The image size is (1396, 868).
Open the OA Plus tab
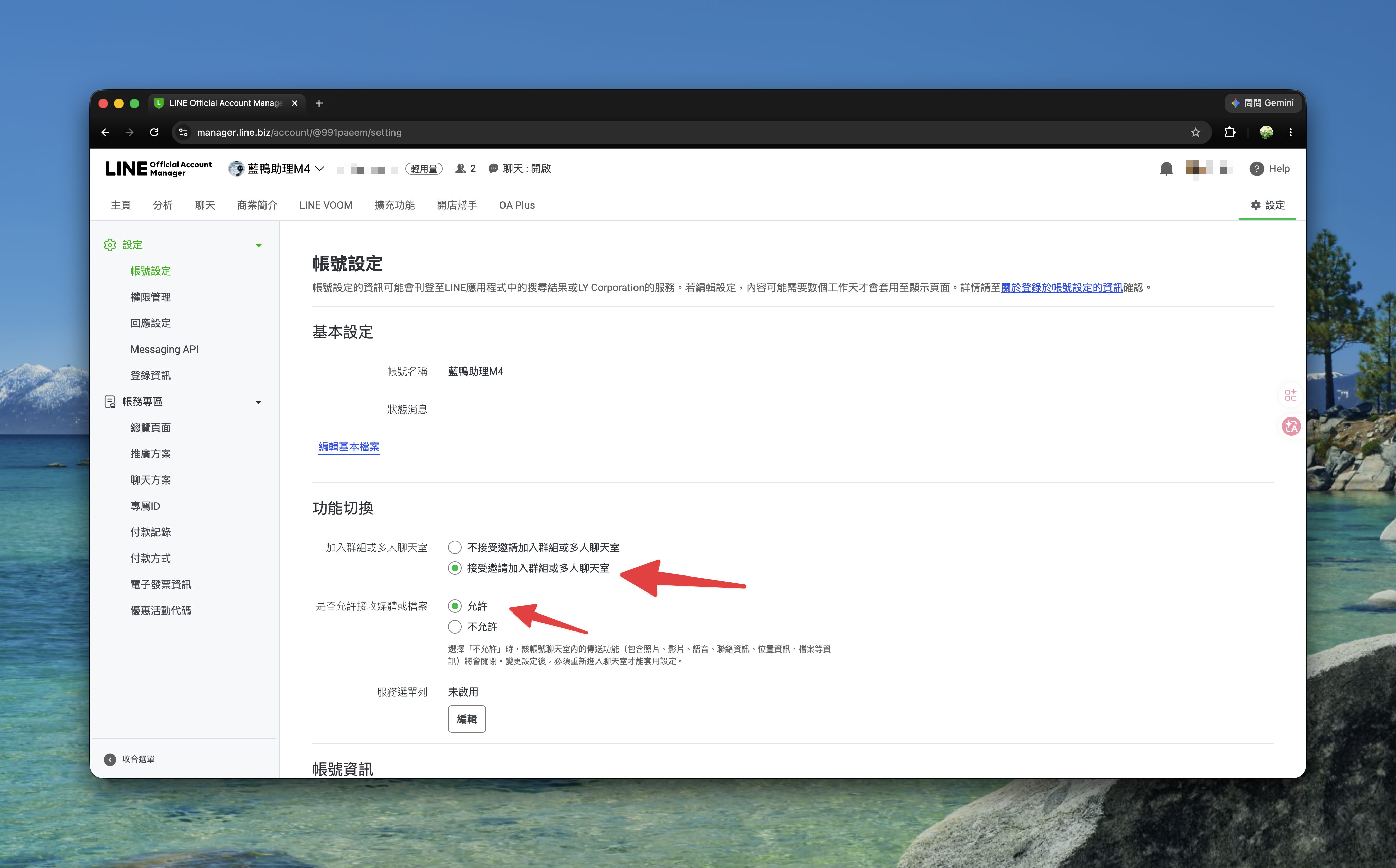tap(517, 206)
